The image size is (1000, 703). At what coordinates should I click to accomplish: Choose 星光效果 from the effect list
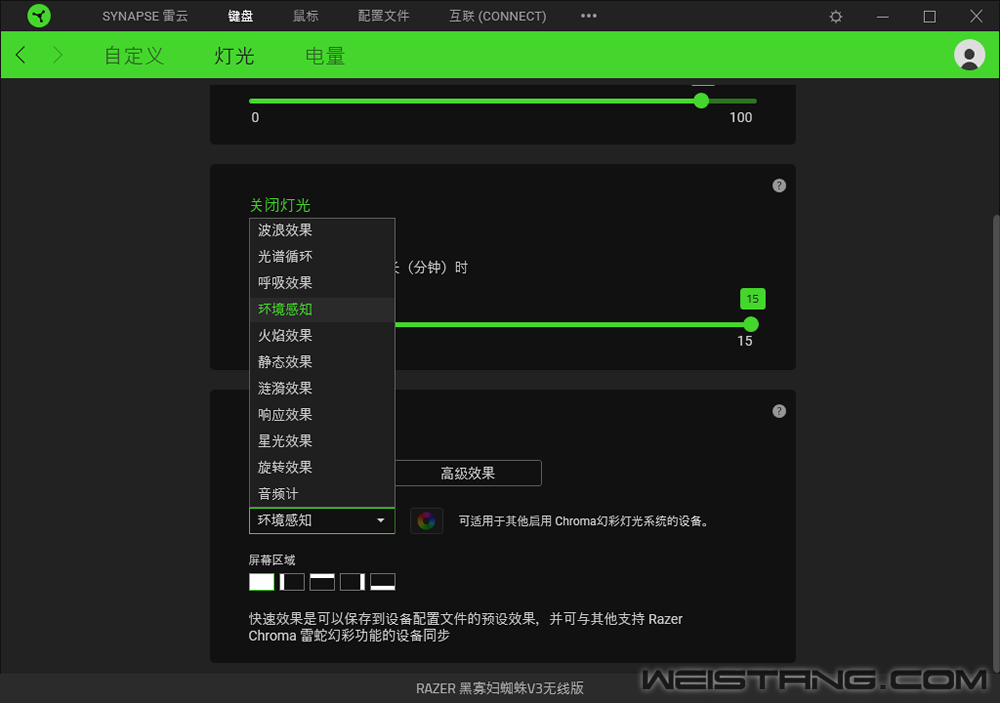pos(322,441)
